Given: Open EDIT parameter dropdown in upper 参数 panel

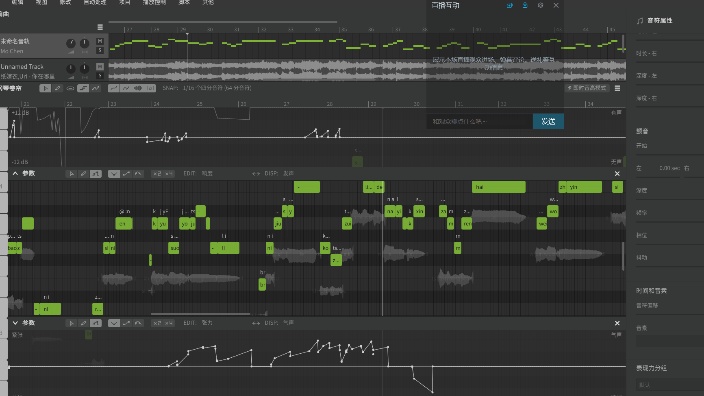Looking at the screenshot, I should coord(198,173).
